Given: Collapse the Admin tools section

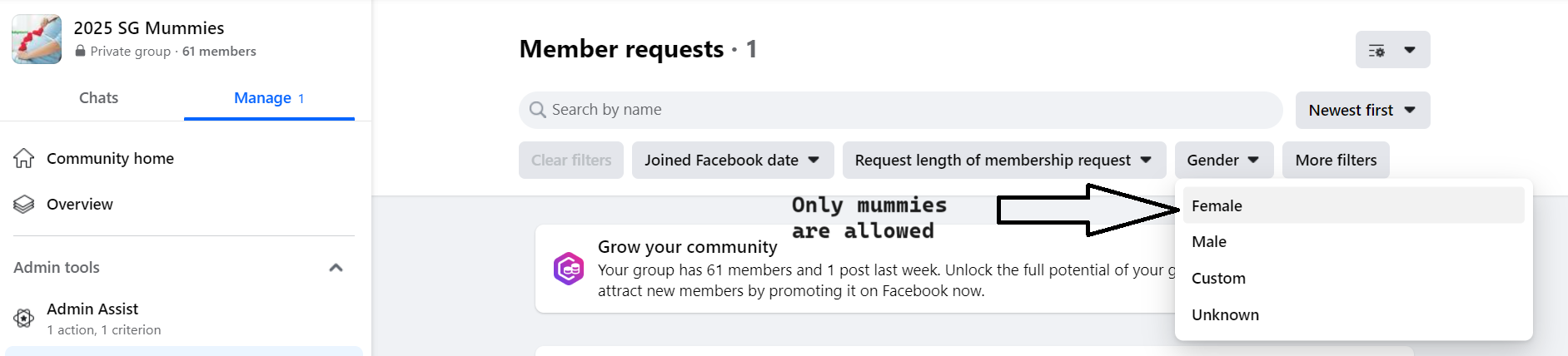Looking at the screenshot, I should (x=336, y=268).
